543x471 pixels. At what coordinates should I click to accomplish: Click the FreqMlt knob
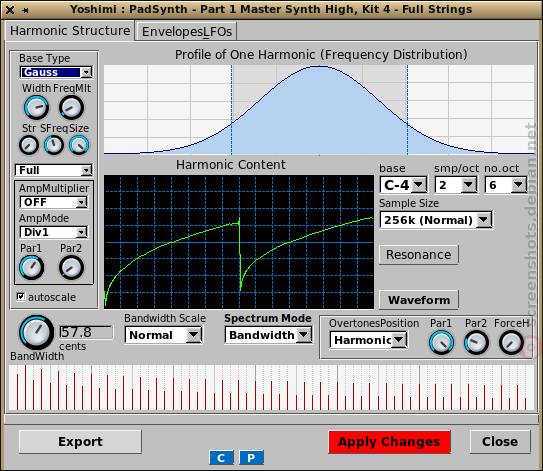coord(71,107)
